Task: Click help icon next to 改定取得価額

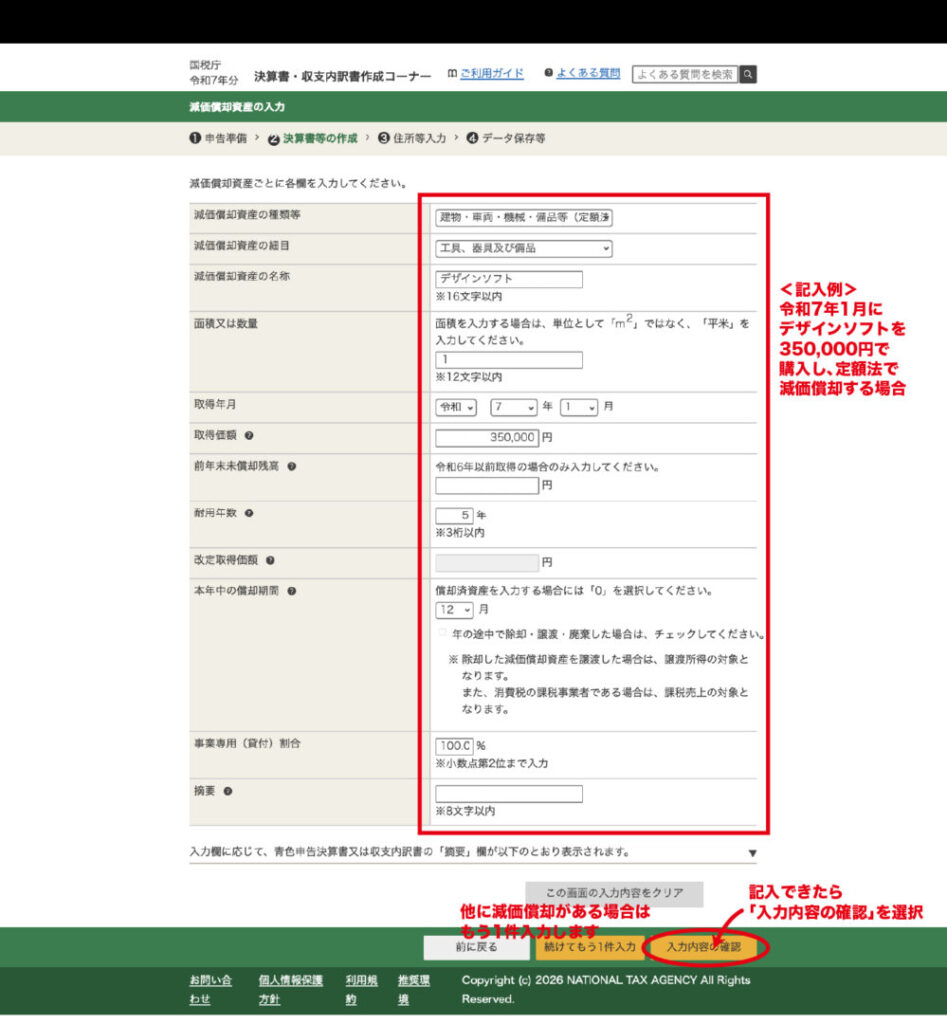Action: [271, 561]
